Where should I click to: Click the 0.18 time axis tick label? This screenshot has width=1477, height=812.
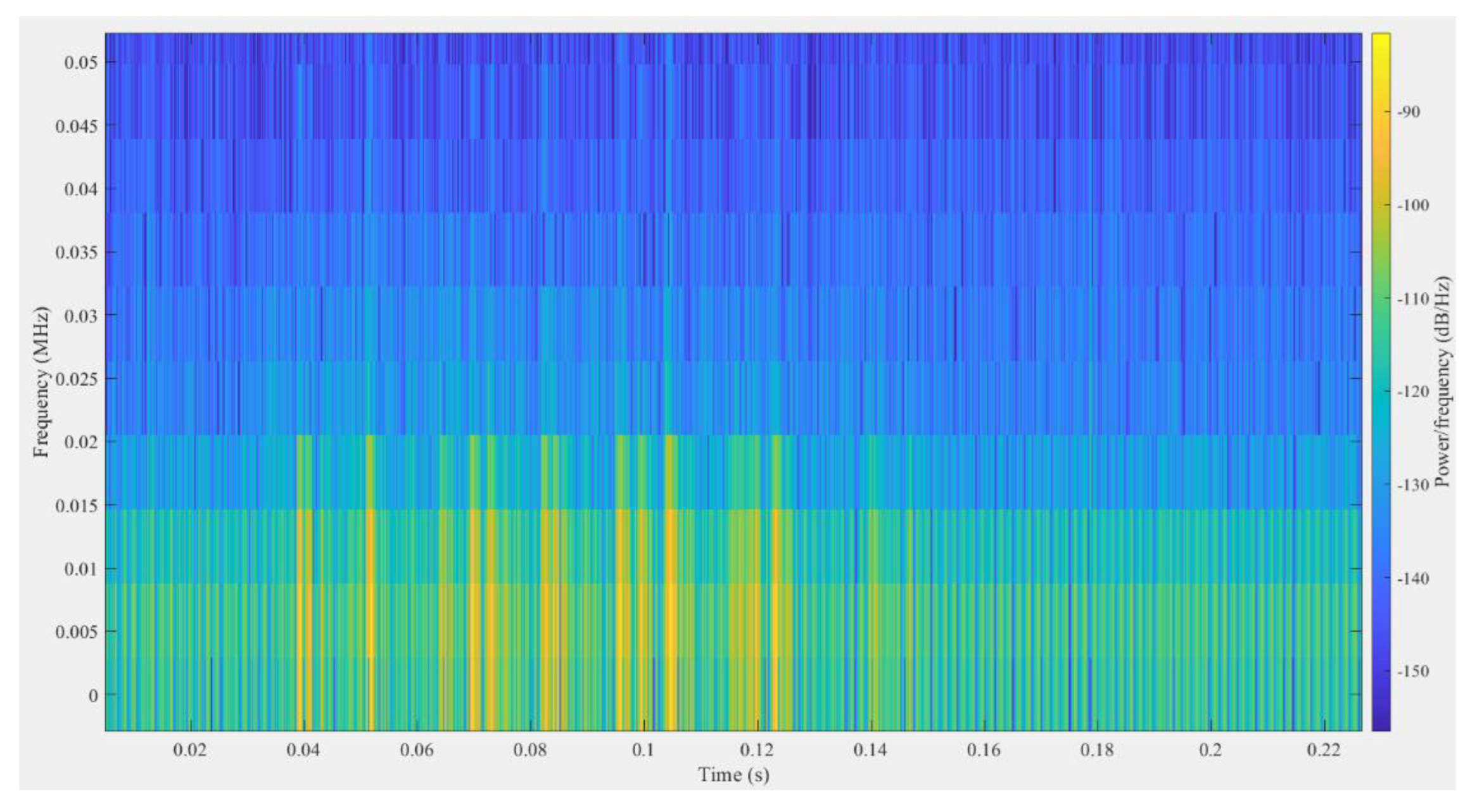click(1096, 750)
